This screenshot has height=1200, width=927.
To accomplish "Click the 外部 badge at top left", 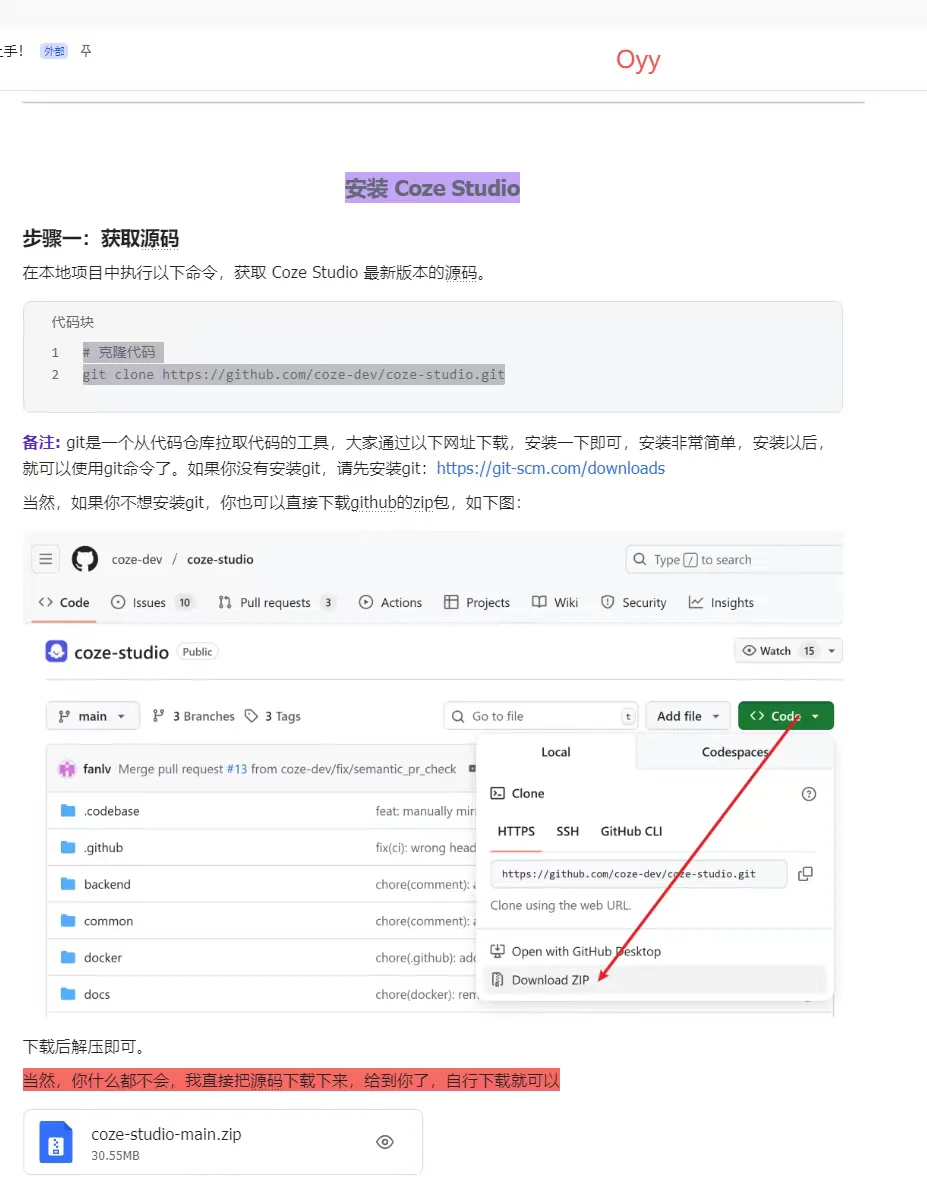I will pyautogui.click(x=53, y=50).
